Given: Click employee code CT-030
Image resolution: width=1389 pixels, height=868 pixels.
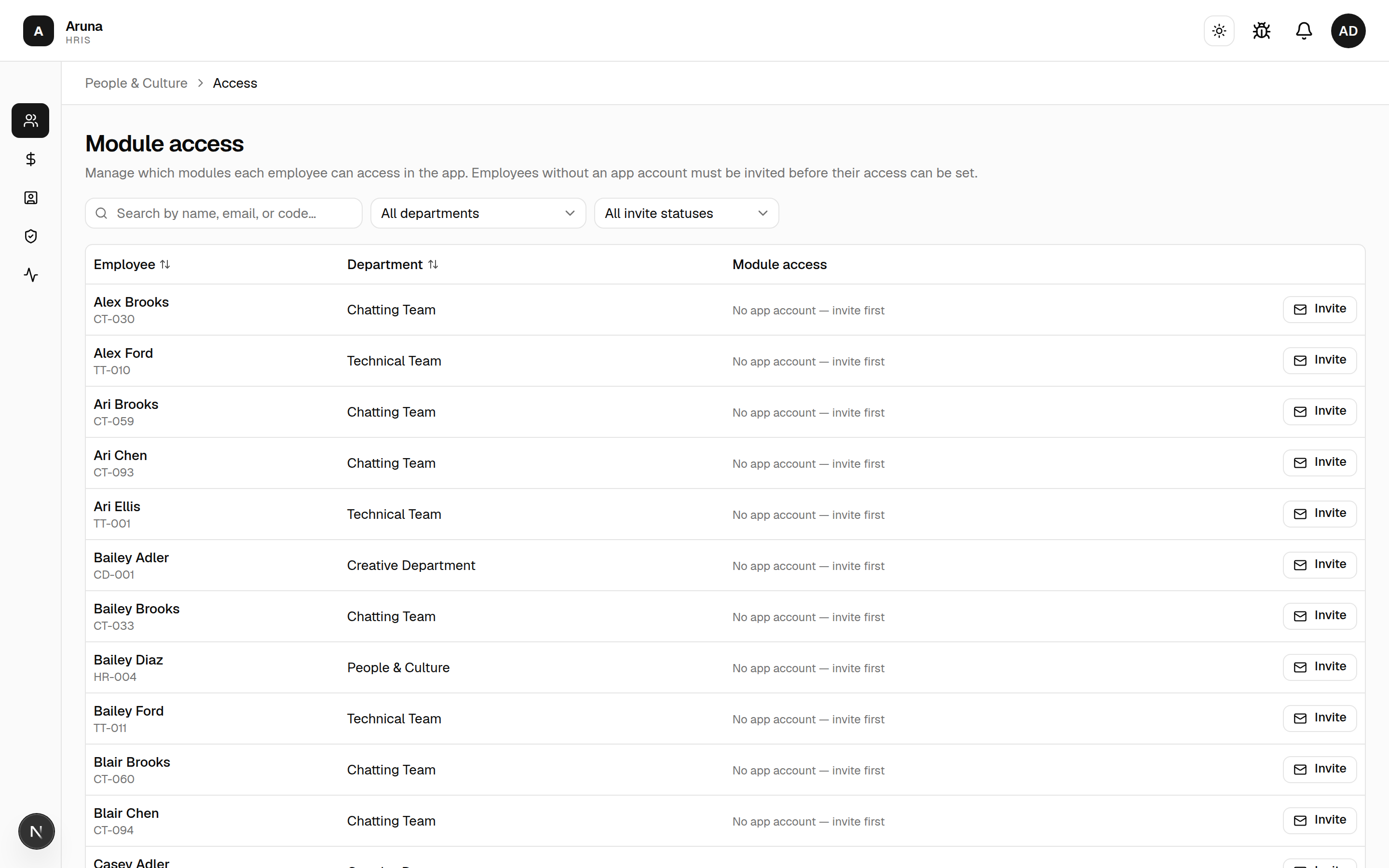Looking at the screenshot, I should pos(114,319).
